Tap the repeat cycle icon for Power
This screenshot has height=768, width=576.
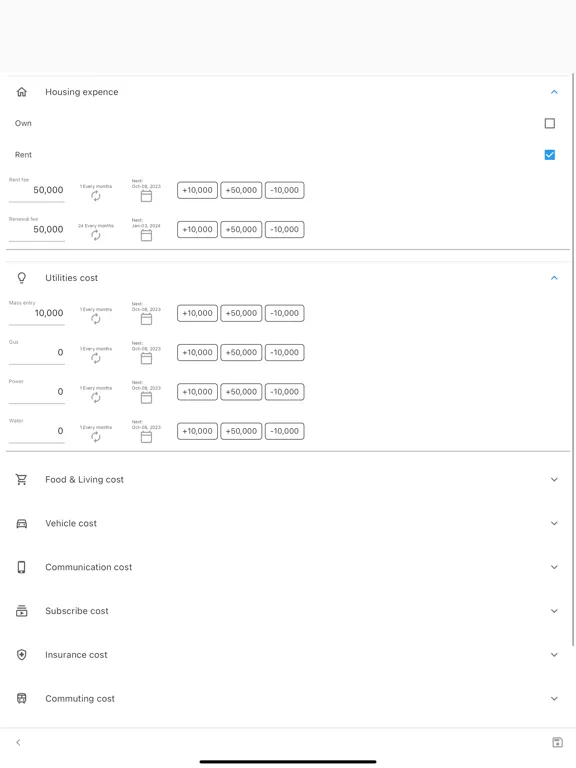(96, 398)
